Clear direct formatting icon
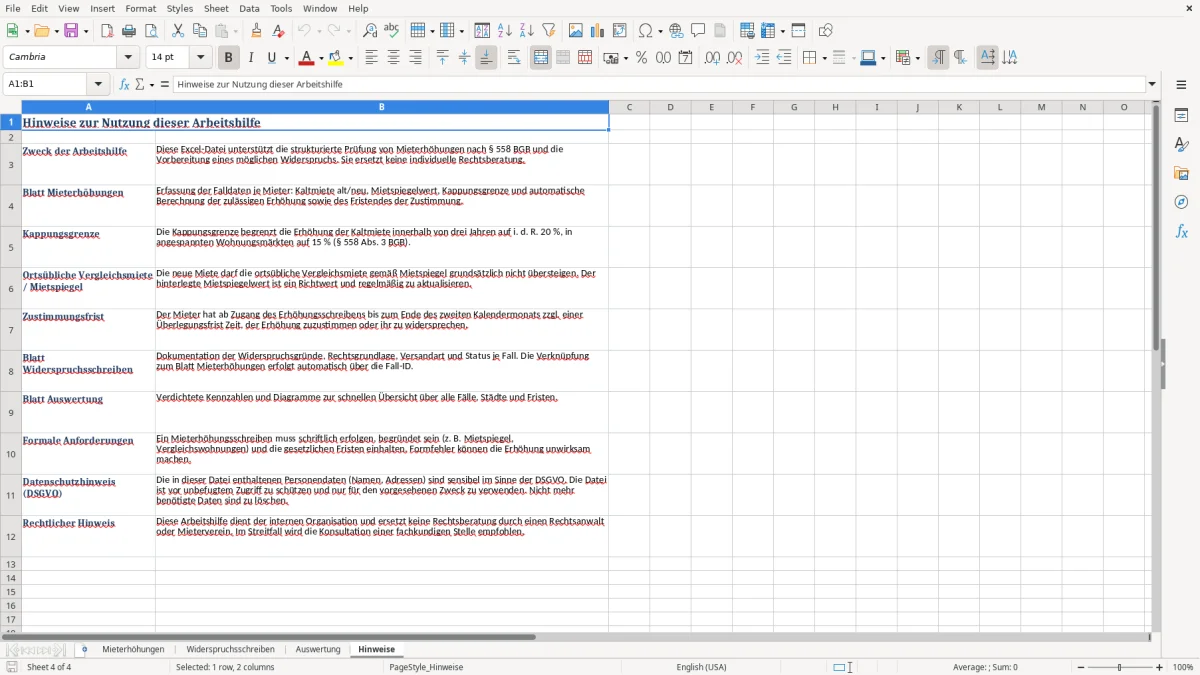This screenshot has width=1200, height=675. (278, 31)
